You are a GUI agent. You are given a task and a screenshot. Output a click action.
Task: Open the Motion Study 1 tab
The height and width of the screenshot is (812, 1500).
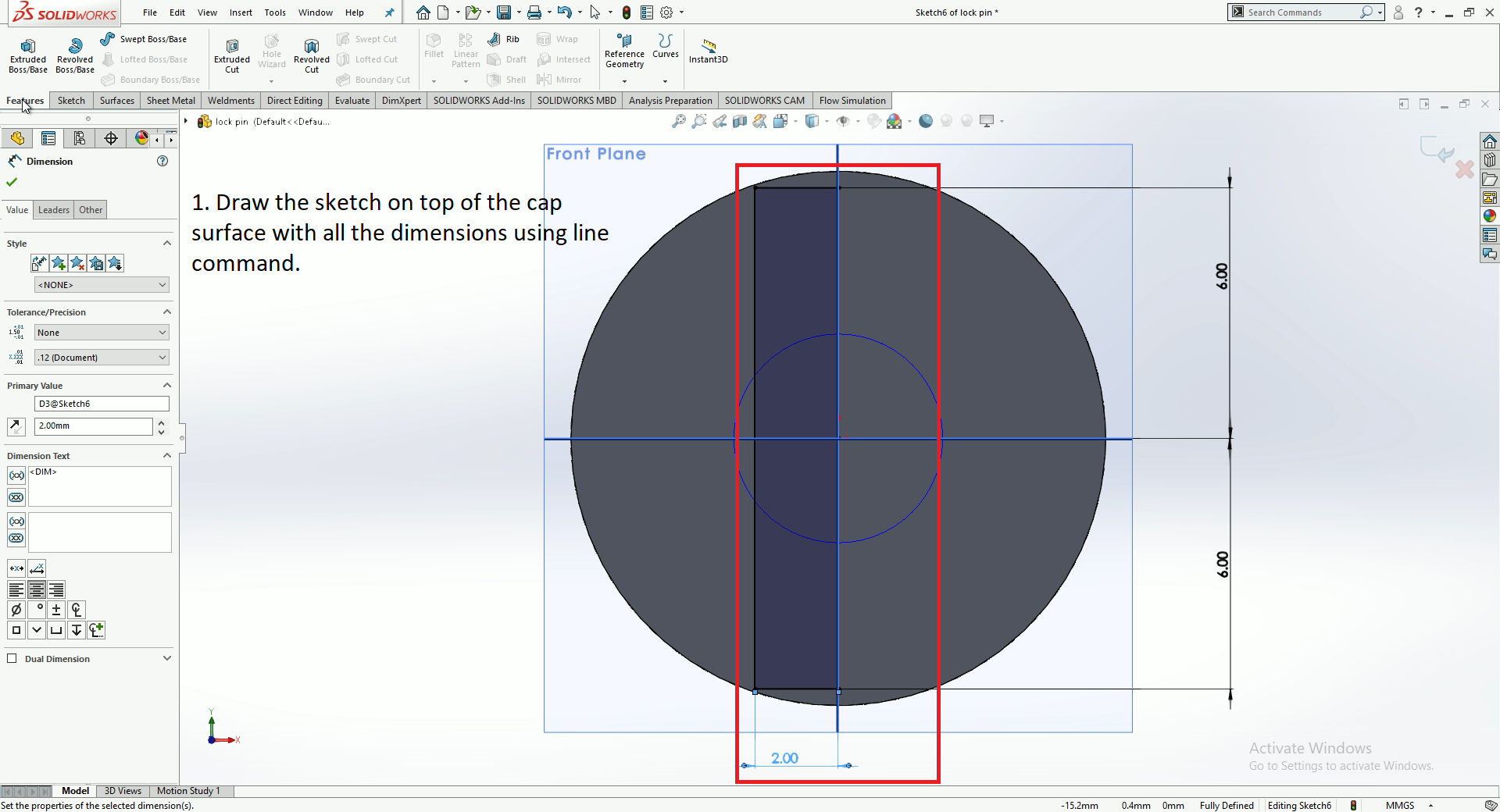(x=188, y=791)
